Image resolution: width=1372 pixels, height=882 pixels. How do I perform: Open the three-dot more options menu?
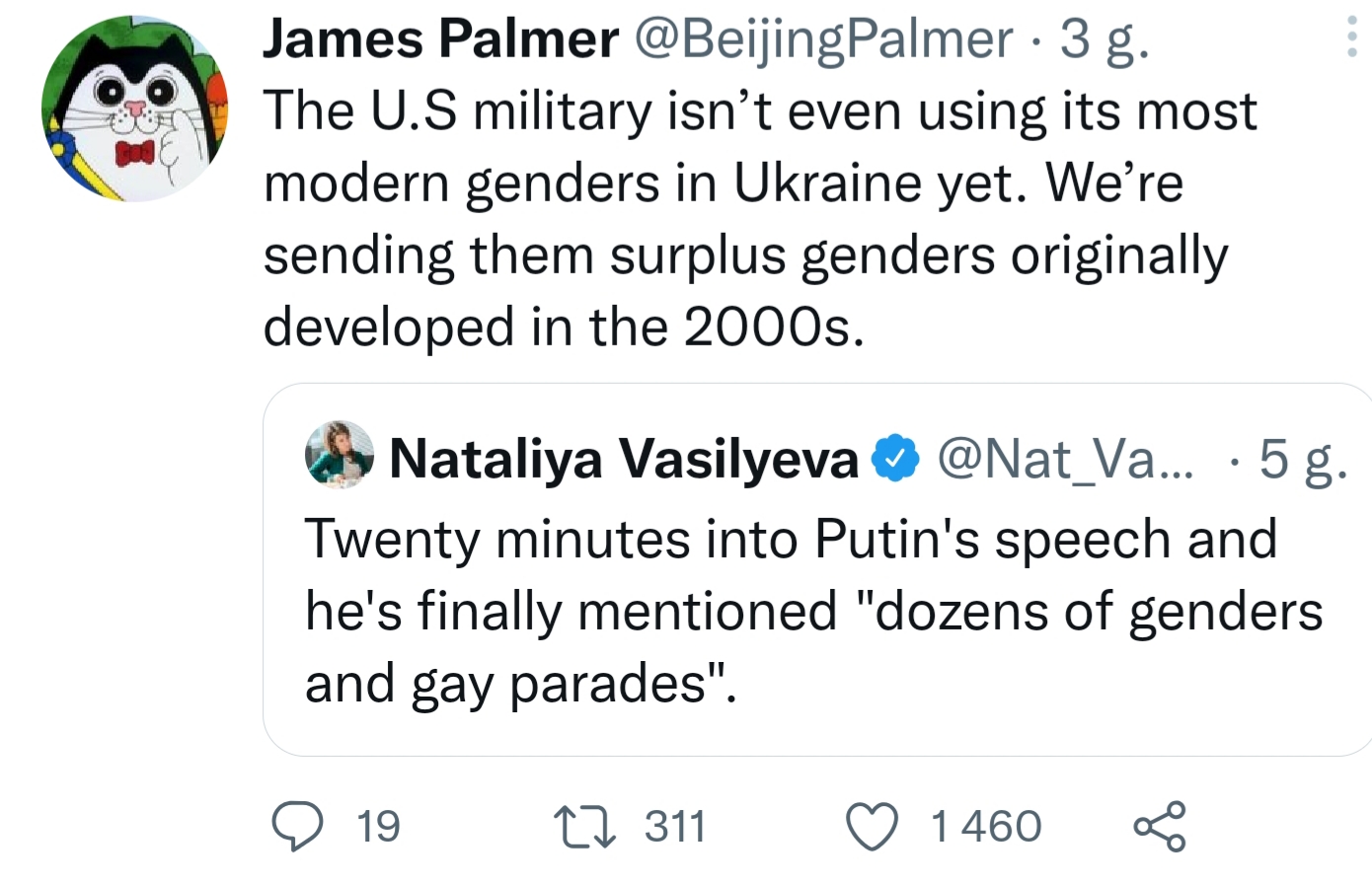coord(1353,37)
